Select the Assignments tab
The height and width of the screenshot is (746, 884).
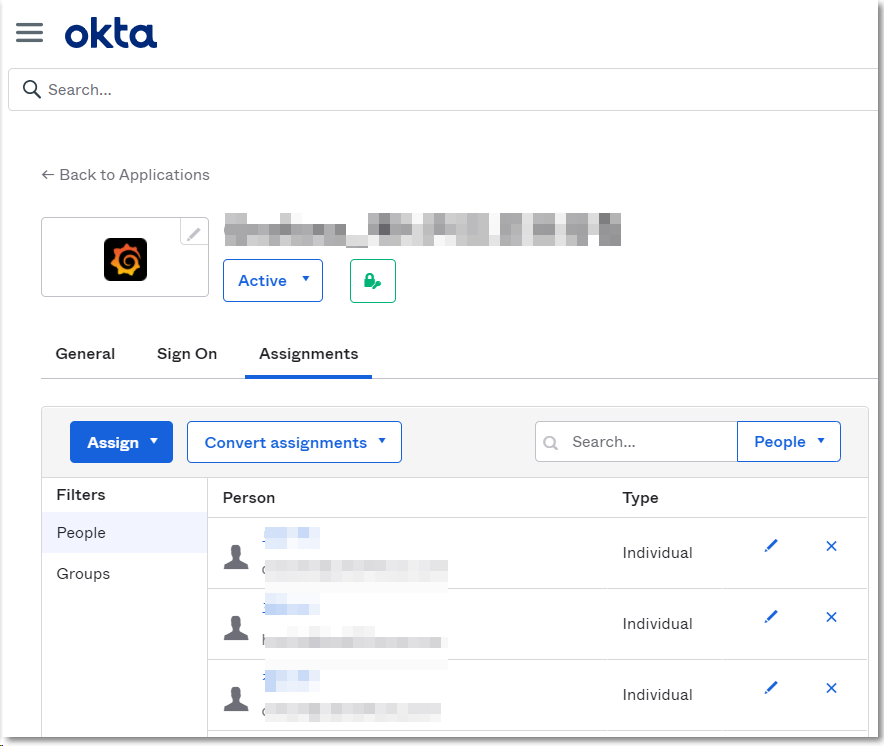click(308, 354)
